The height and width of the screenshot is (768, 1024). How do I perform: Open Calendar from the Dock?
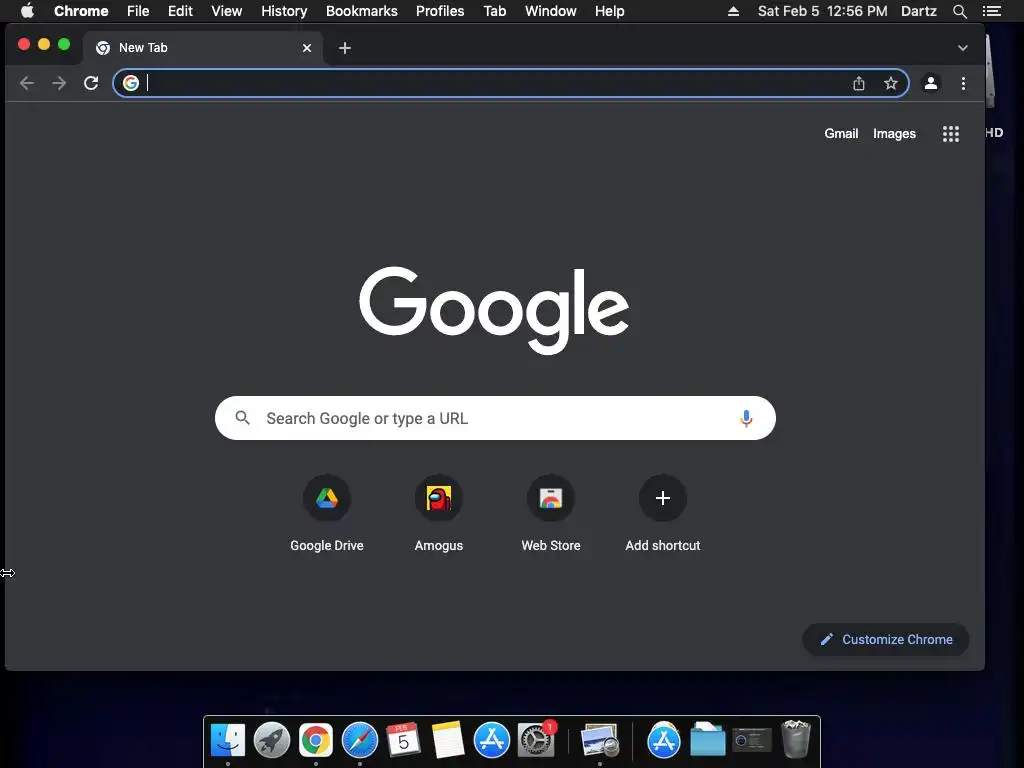pos(403,741)
